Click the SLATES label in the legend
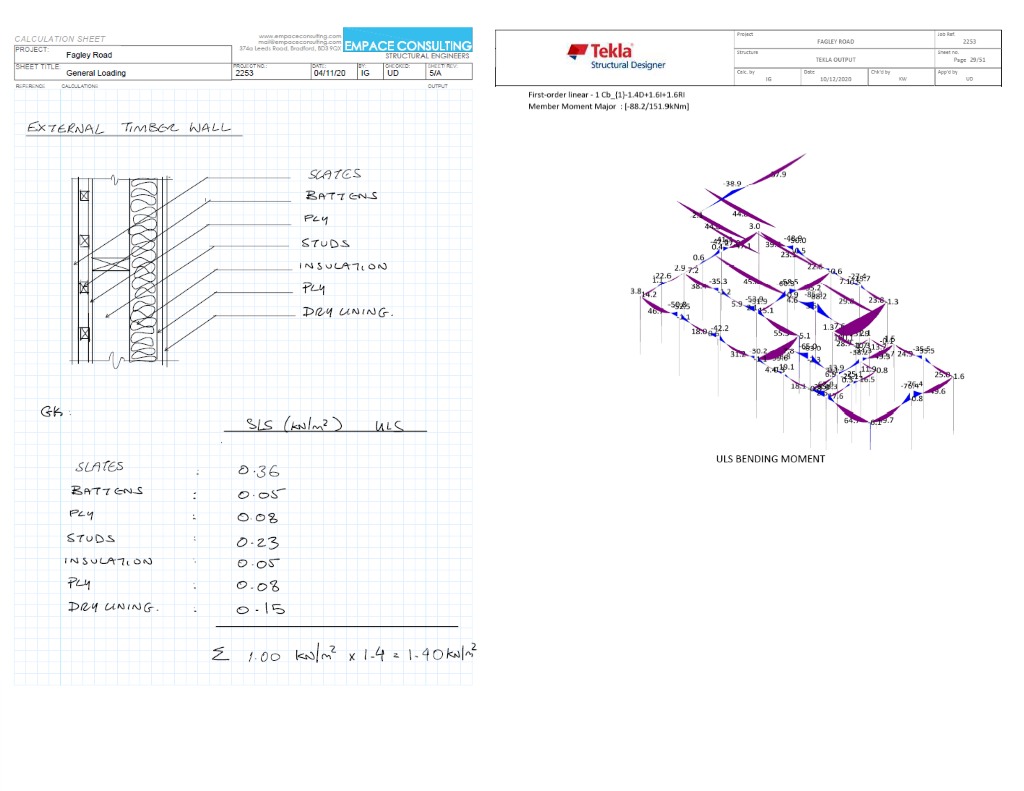This screenshot has width=1024, height=791. pos(334,174)
